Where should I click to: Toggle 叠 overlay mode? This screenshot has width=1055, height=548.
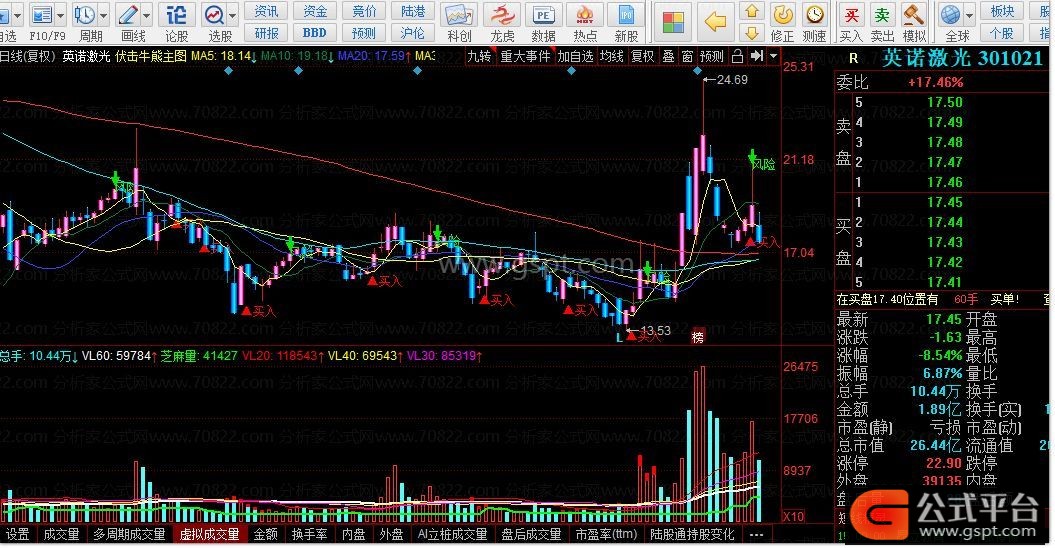coord(668,57)
